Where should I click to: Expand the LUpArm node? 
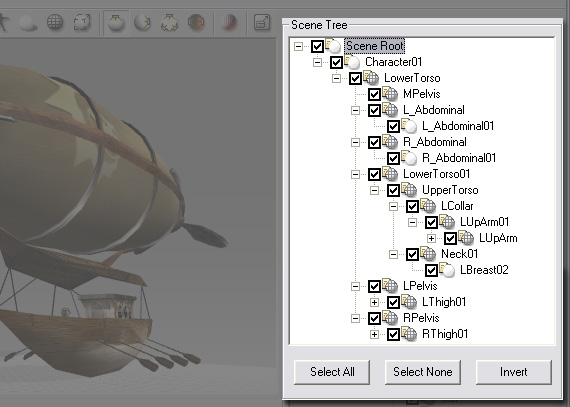(431, 238)
